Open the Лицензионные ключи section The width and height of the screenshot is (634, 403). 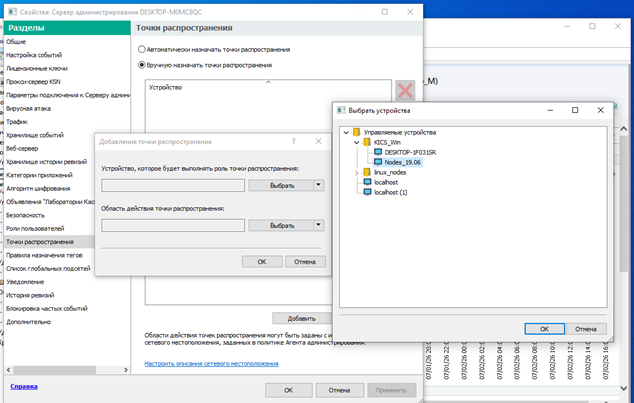(x=37, y=68)
